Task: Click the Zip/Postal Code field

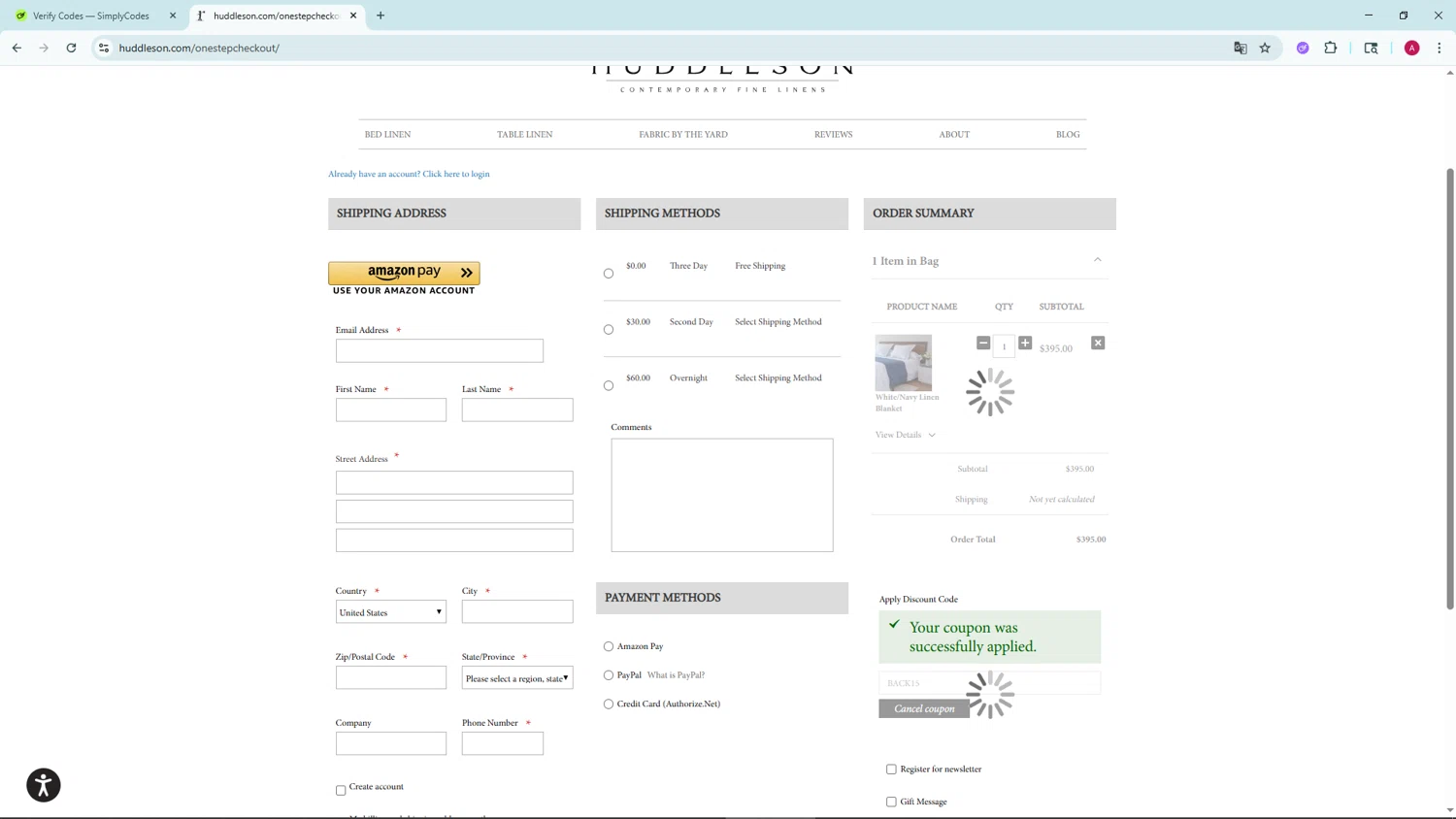Action: [x=391, y=677]
